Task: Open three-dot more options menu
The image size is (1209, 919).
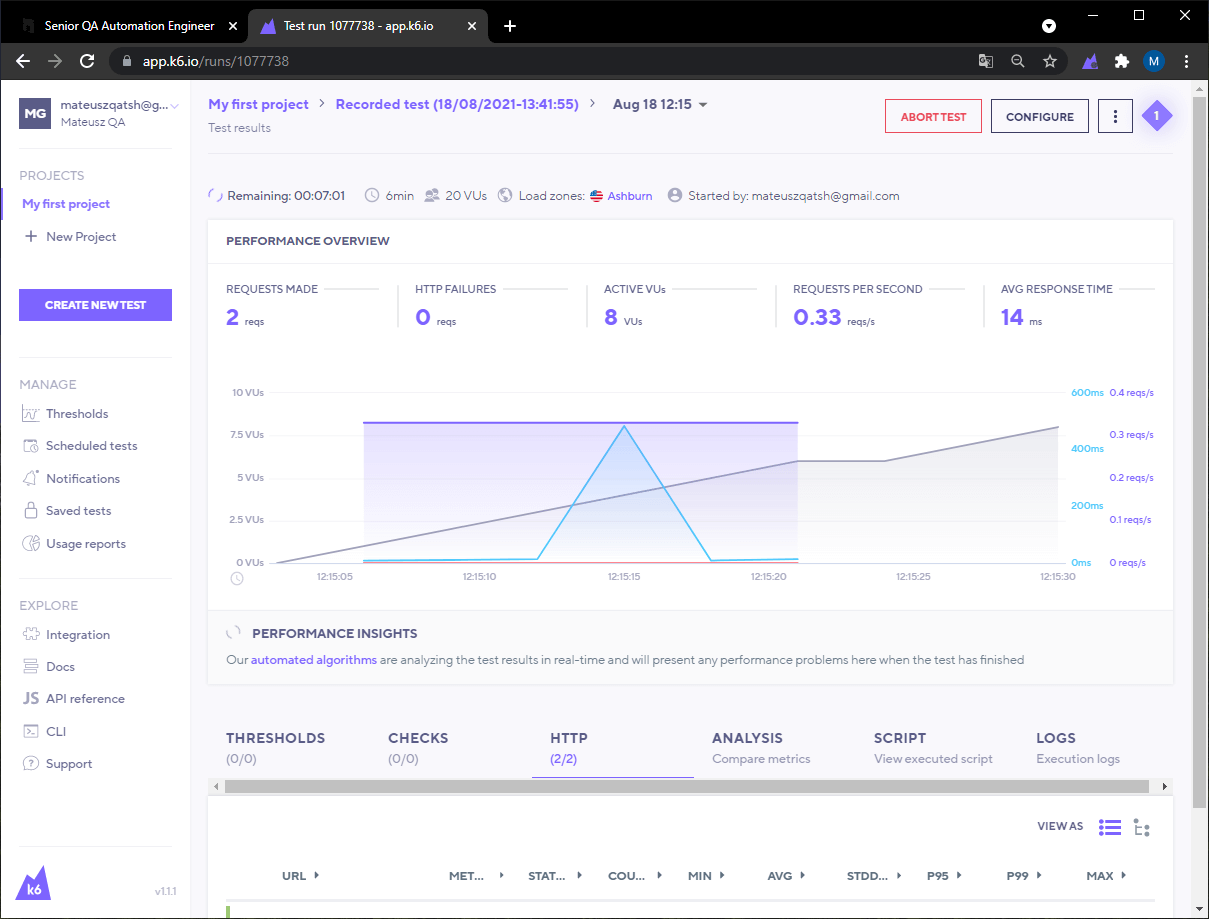Action: [1115, 116]
